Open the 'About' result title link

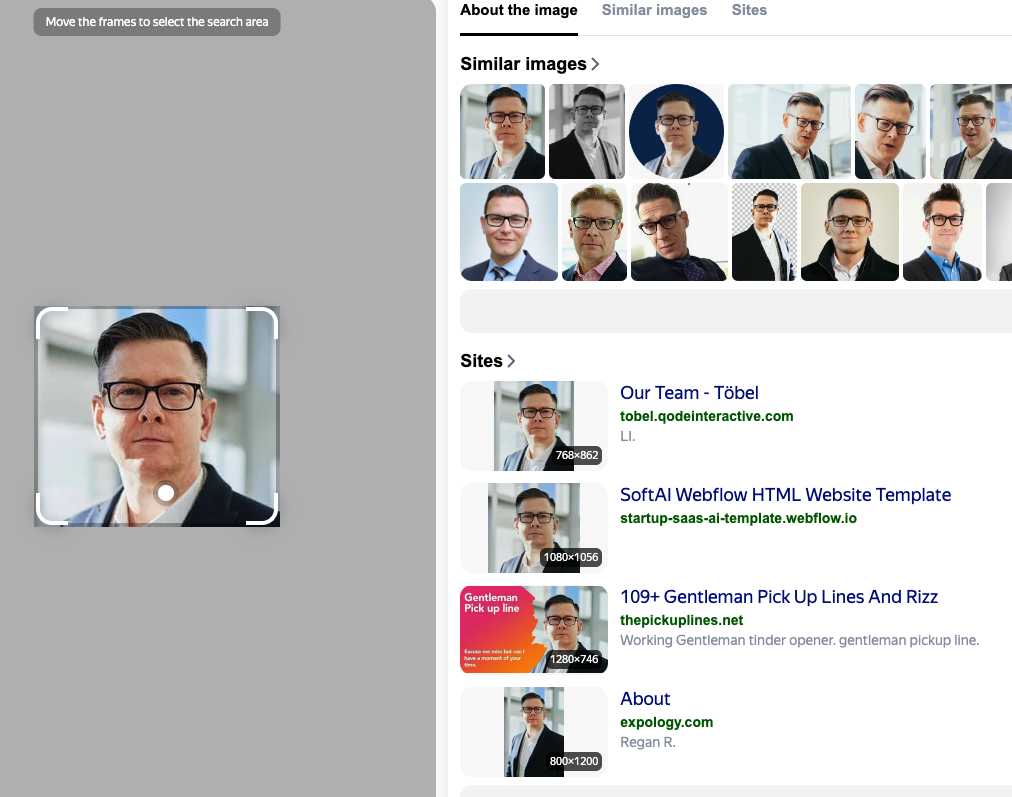(x=645, y=699)
